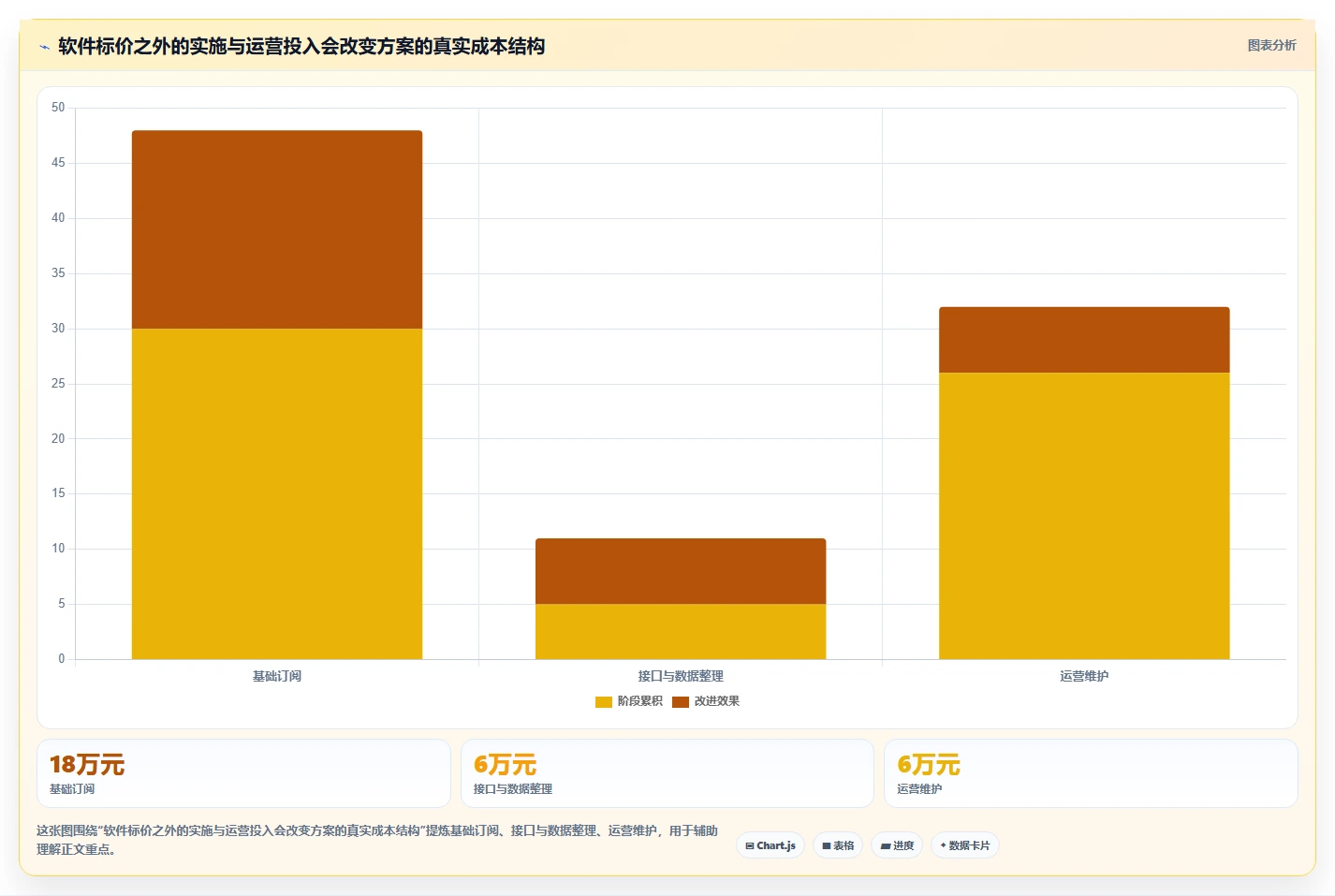Click the 接口与数据整理 x-axis label
Viewport: 1335px width, 896px height.
(681, 676)
